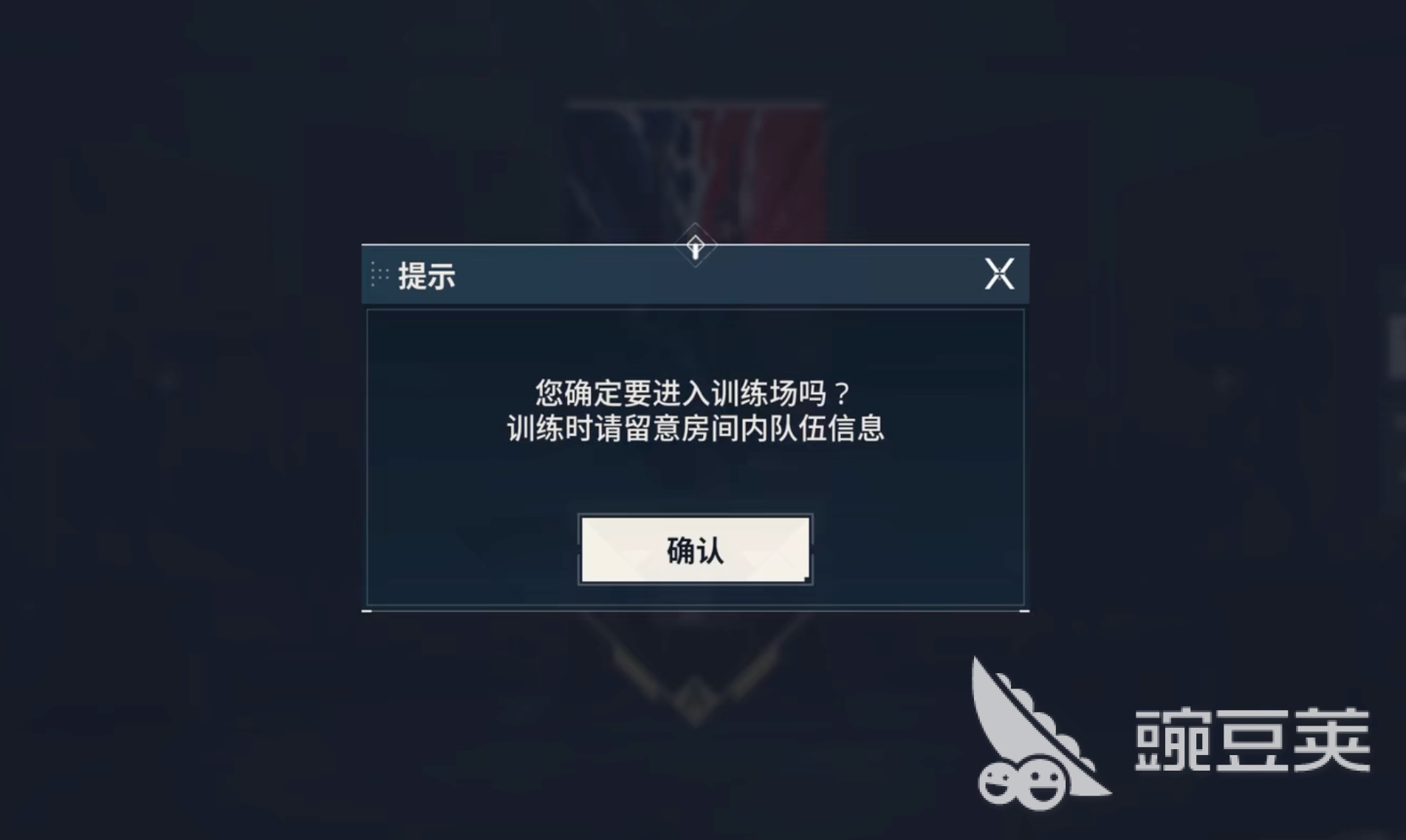
Task: Click the blurred gold diamond below the dialog
Action: (693, 699)
